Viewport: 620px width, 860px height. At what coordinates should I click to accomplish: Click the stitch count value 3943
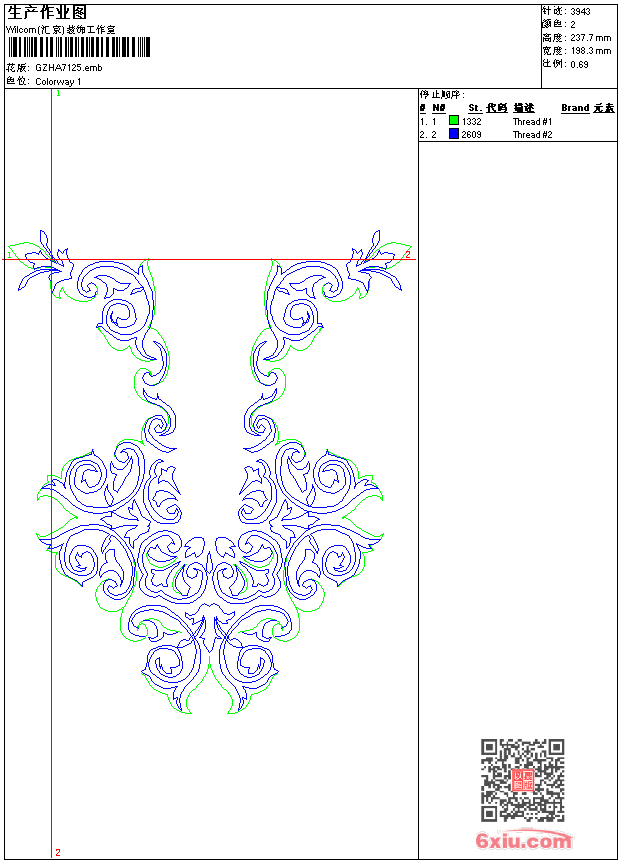[x=580, y=12]
